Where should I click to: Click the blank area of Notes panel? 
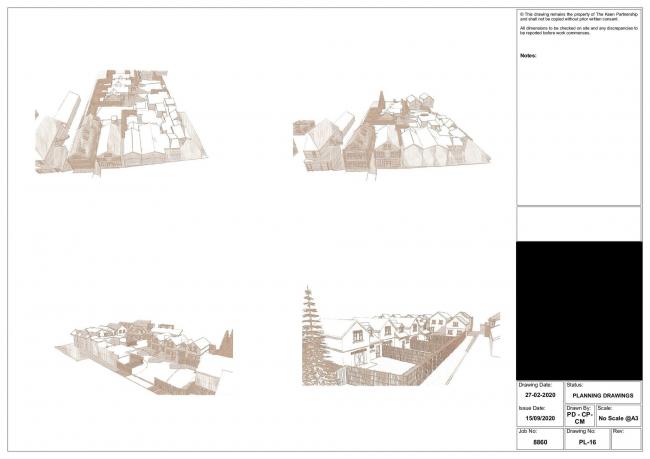point(578,130)
